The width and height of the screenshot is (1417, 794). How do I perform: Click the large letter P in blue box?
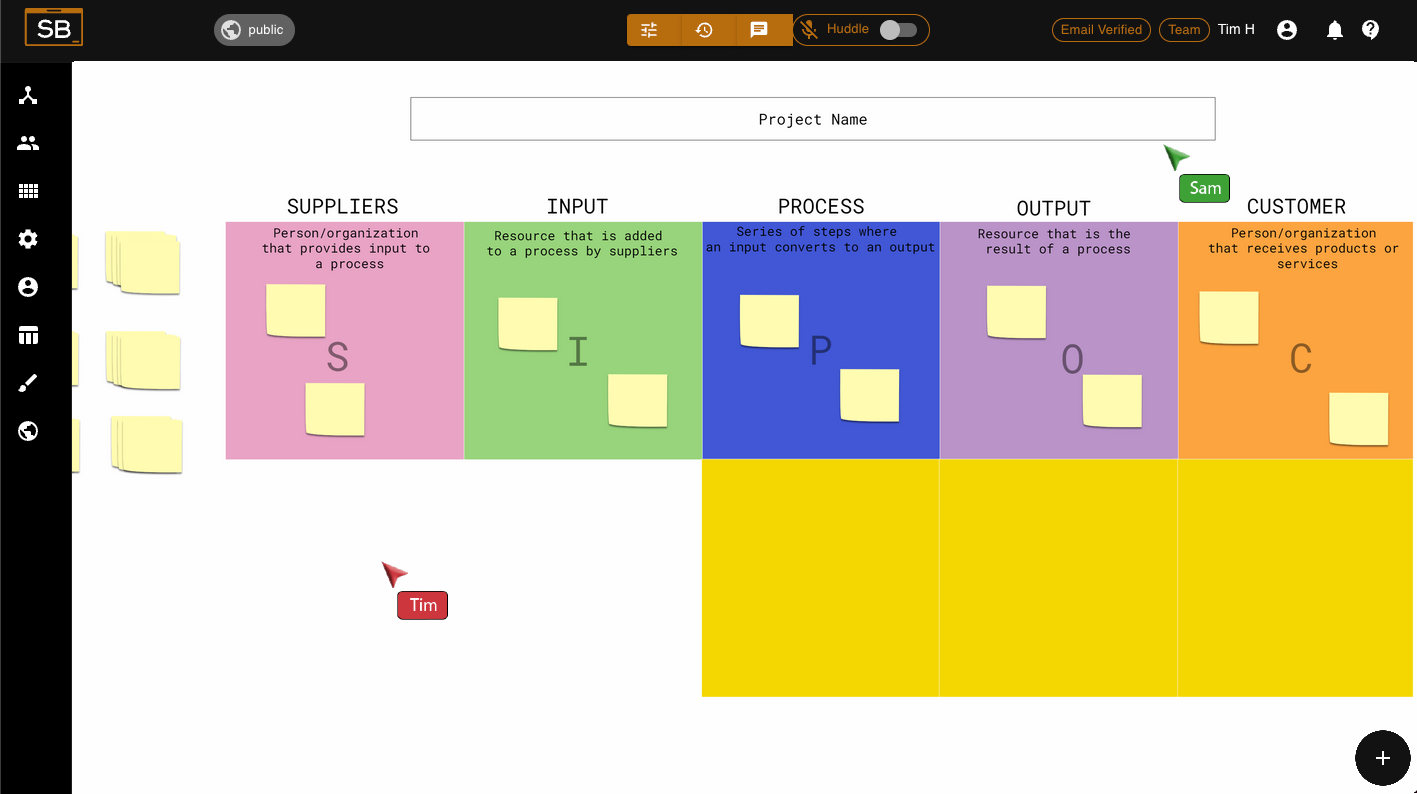click(821, 351)
